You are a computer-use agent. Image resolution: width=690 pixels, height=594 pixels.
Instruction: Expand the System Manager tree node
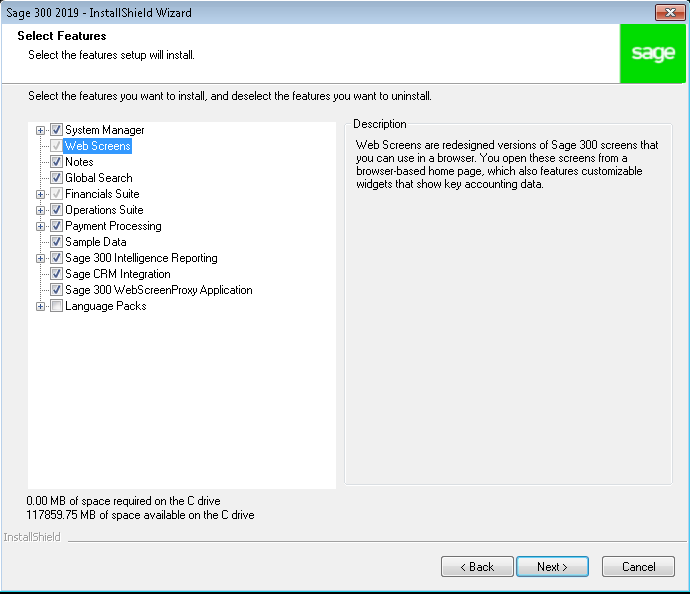tap(40, 130)
